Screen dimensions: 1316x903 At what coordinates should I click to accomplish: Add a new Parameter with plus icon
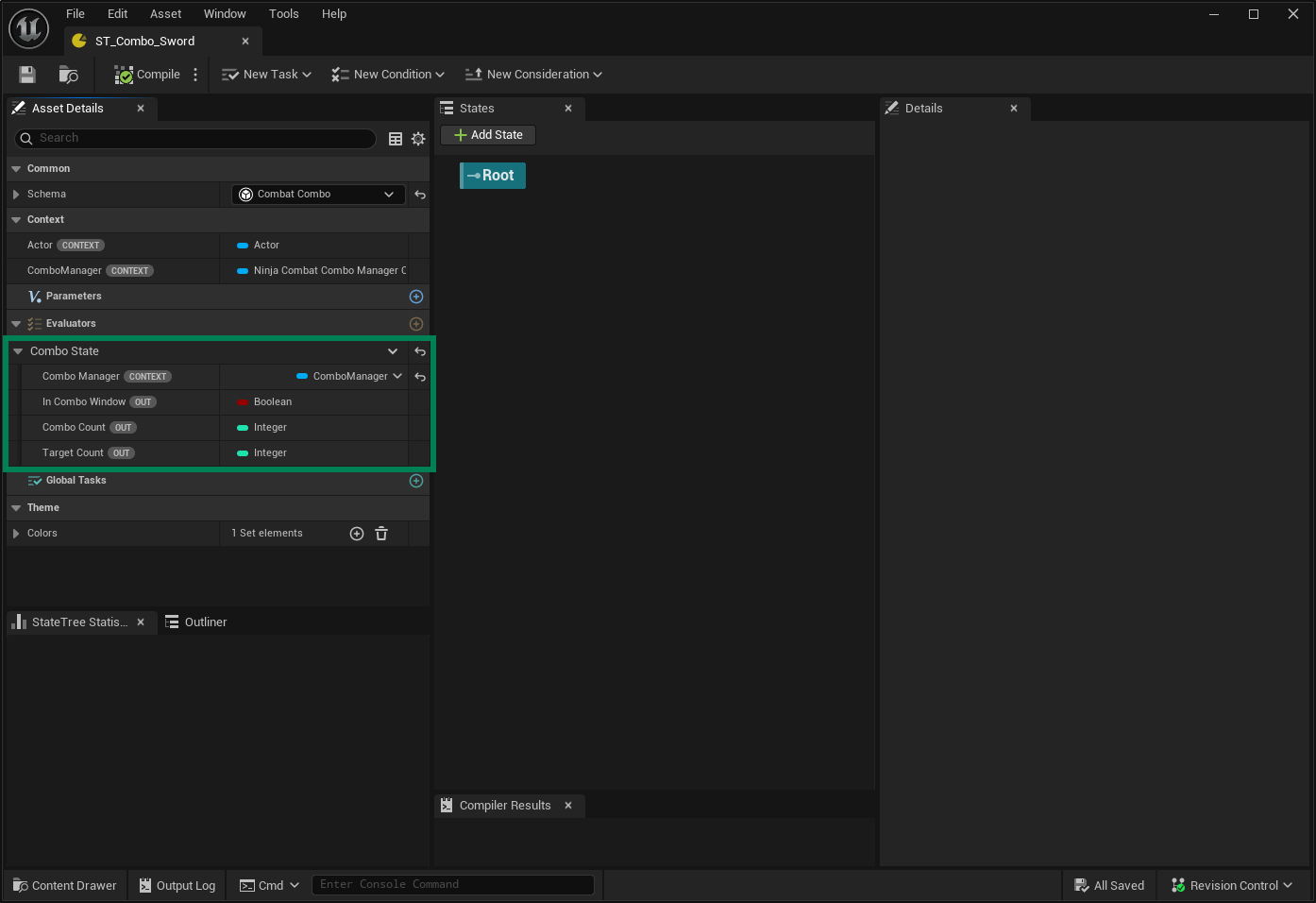click(416, 297)
